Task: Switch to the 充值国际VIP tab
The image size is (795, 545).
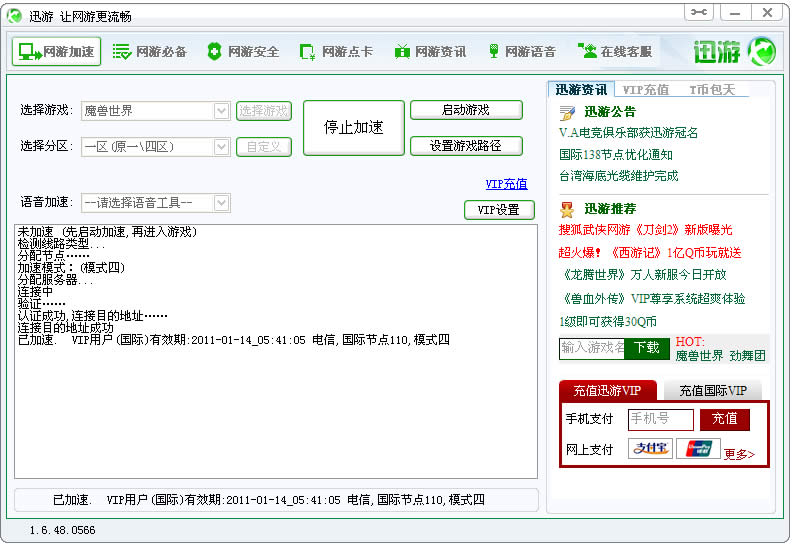Action: tap(713, 391)
